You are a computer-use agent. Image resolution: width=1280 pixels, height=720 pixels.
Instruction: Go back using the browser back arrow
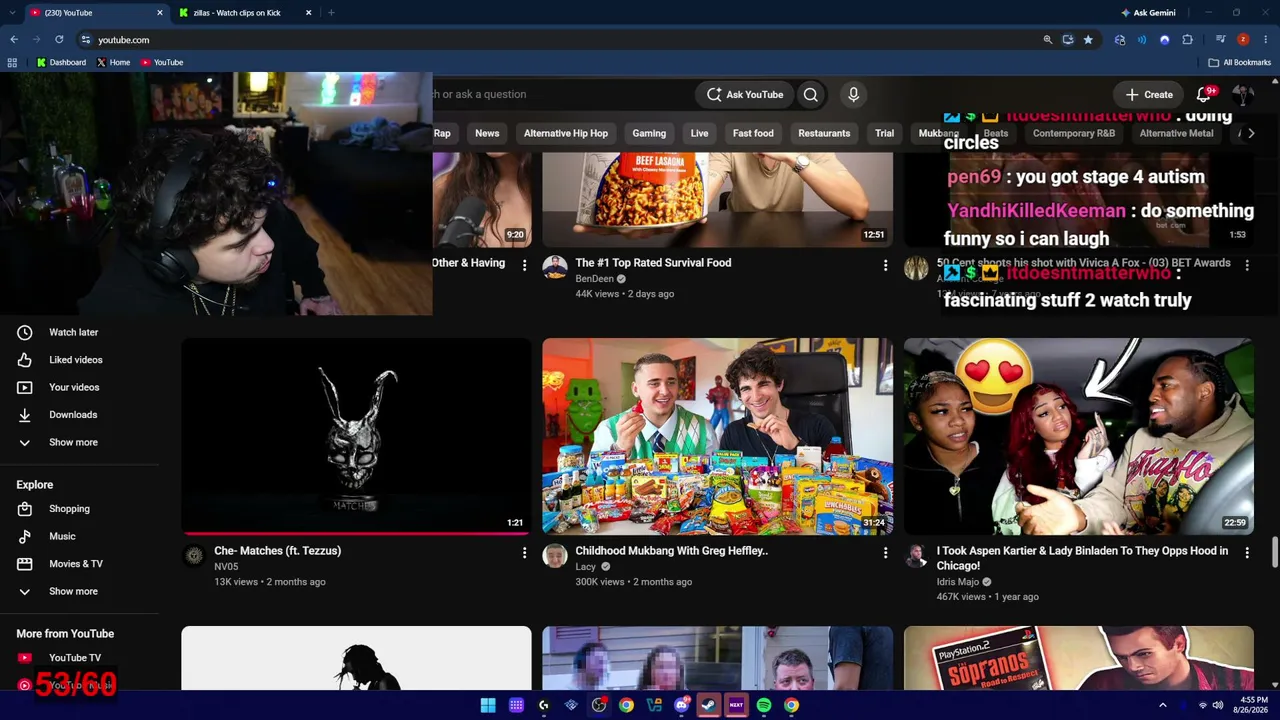point(14,40)
